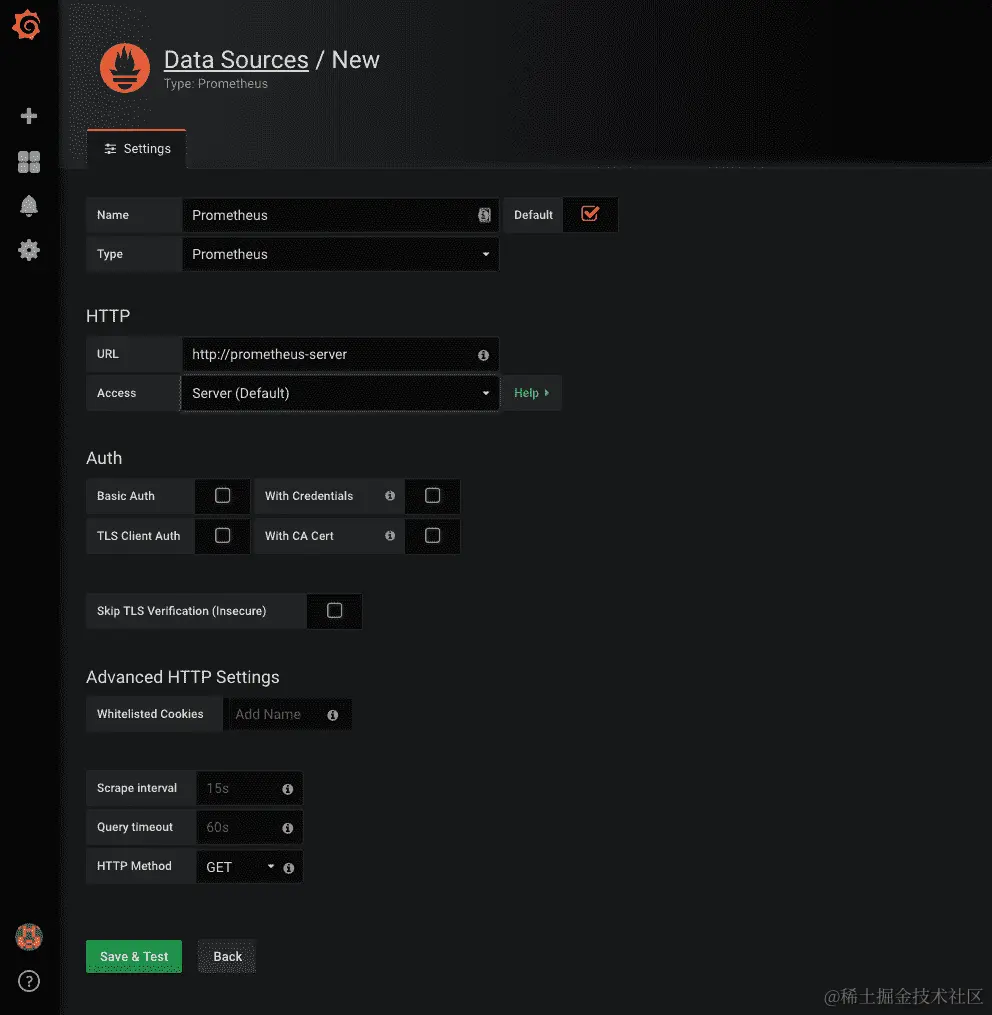Click the 'HTTP Method' label
Screen dimensions: 992x1015
pyautogui.click(x=134, y=865)
